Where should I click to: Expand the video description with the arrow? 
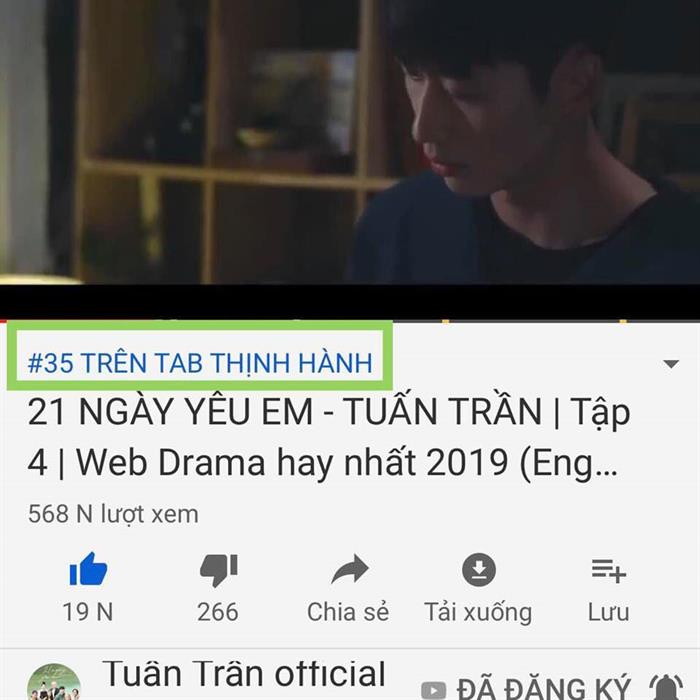tap(671, 363)
